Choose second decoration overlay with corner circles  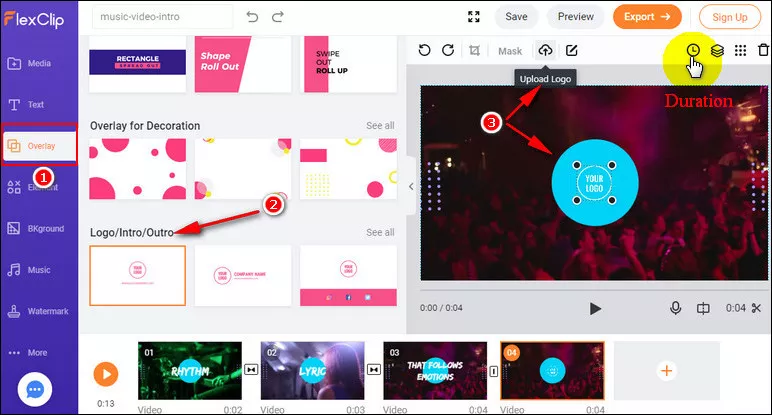point(243,169)
